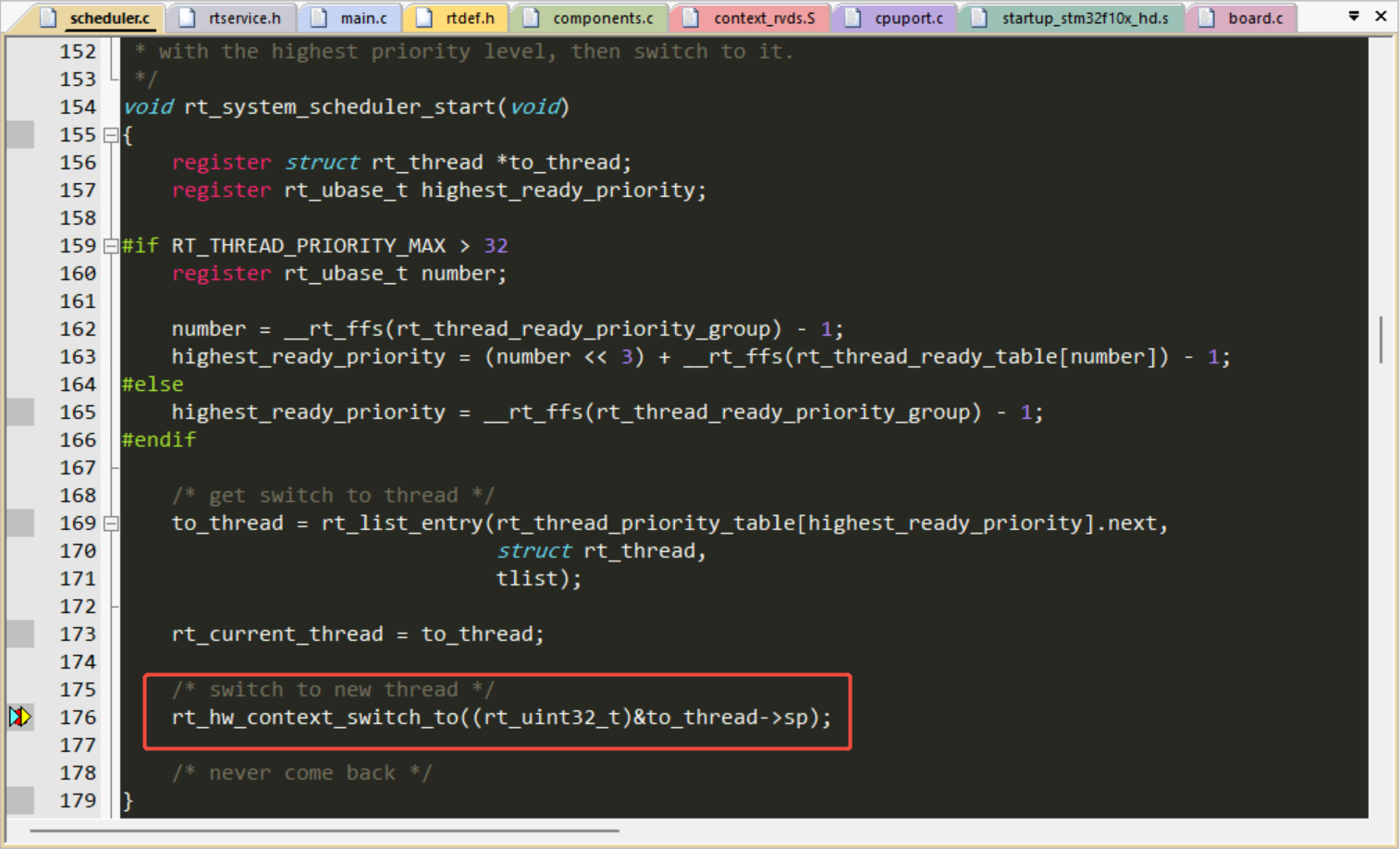This screenshot has width=1400, height=849.
Task: Switch to rtdef.h tab
Action: click(x=458, y=18)
